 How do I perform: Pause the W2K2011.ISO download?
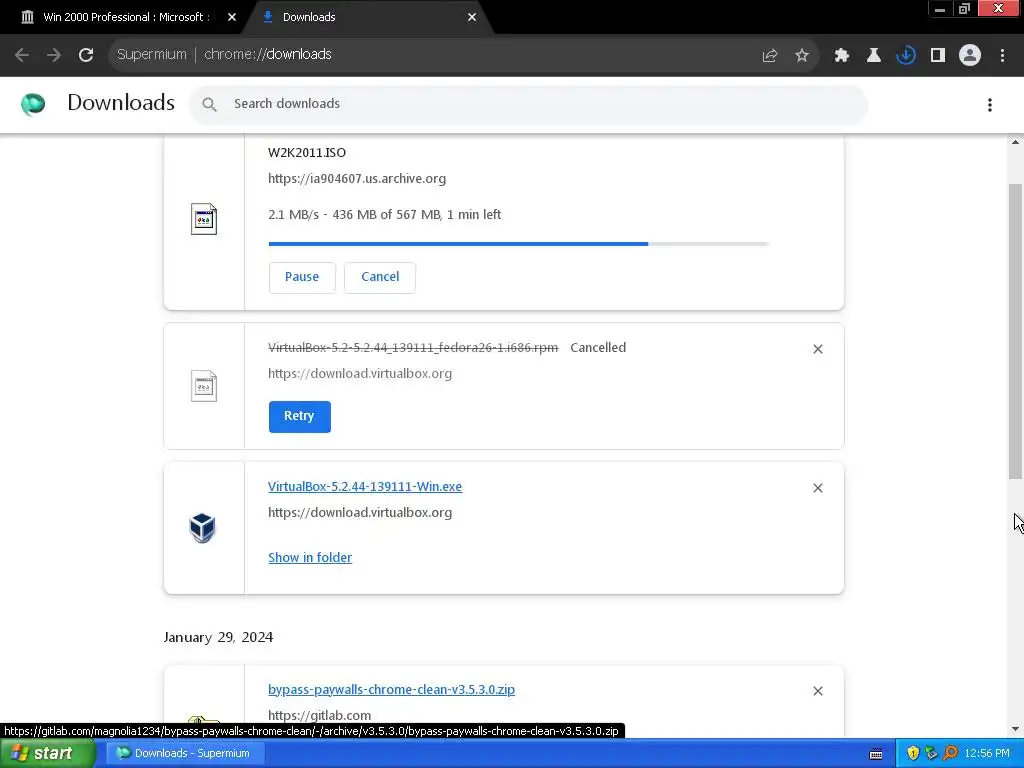302,278
